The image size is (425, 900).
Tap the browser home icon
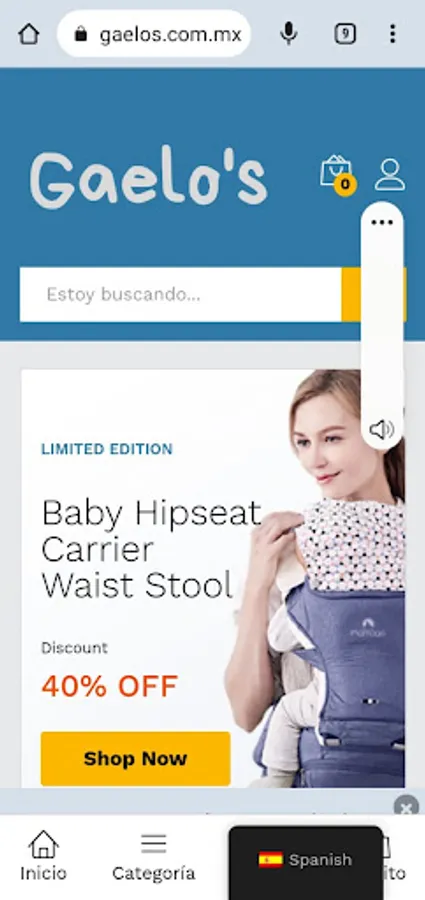point(29,34)
